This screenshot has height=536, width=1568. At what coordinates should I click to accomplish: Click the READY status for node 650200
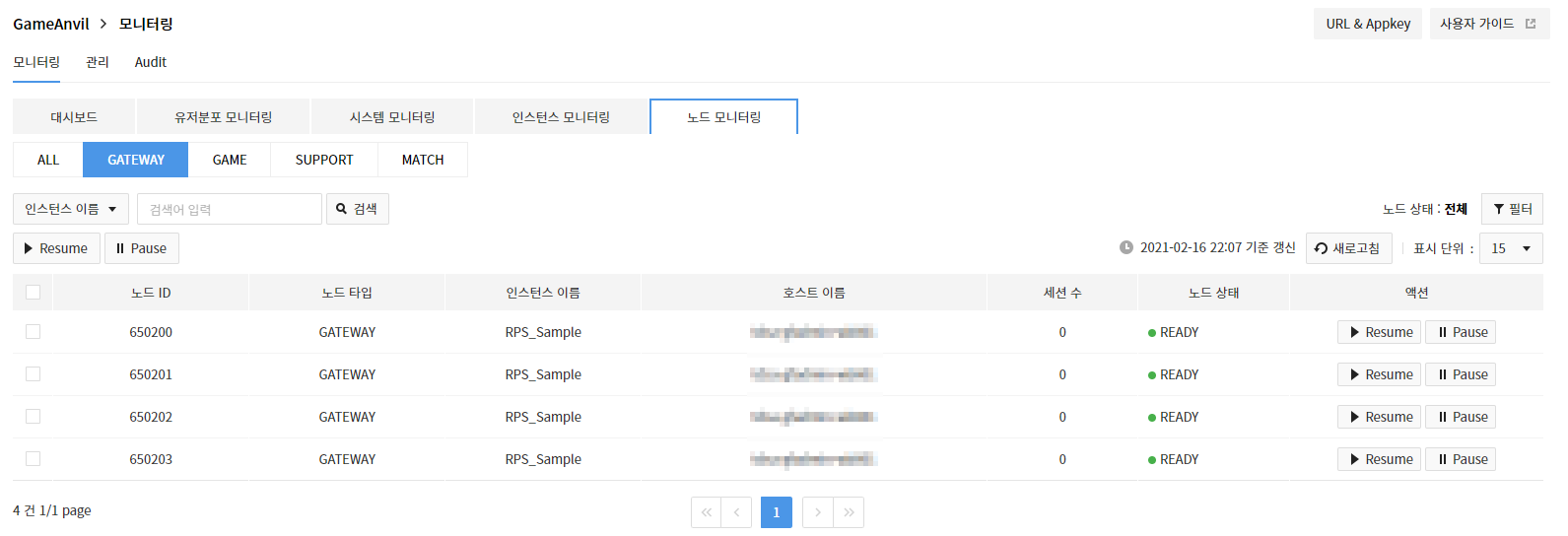click(1174, 332)
